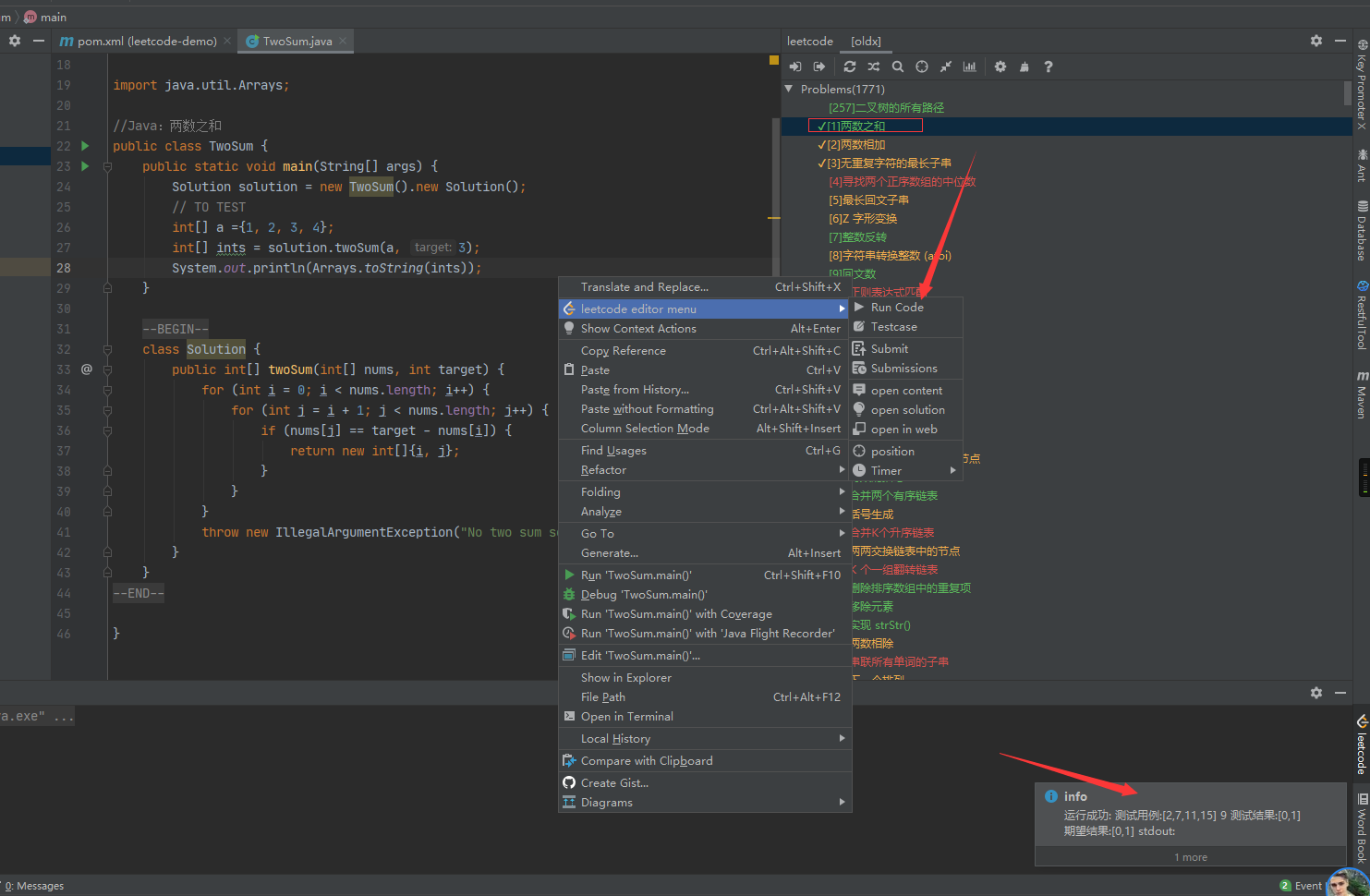
Task: Open problem [7]整数反转 in list
Action: coord(857,236)
